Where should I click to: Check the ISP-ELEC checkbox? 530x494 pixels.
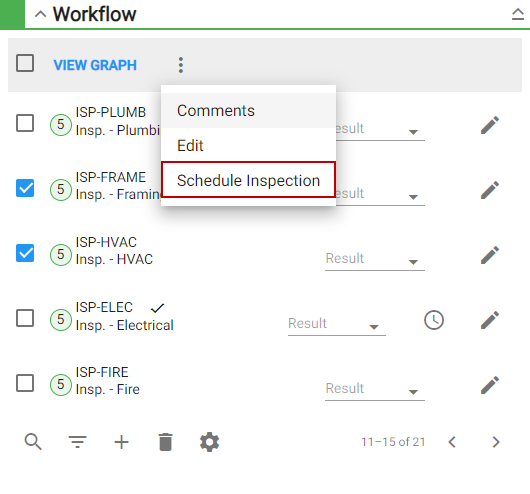pos(25,318)
